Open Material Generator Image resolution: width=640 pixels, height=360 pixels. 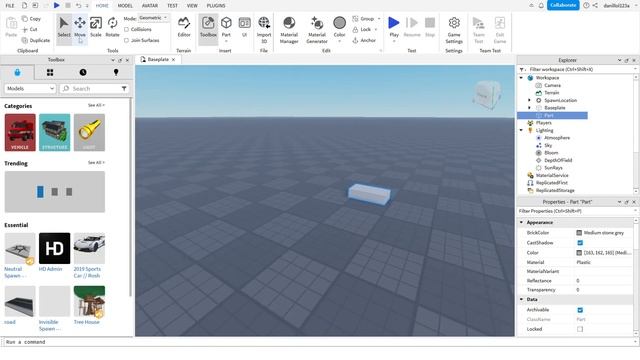click(317, 29)
